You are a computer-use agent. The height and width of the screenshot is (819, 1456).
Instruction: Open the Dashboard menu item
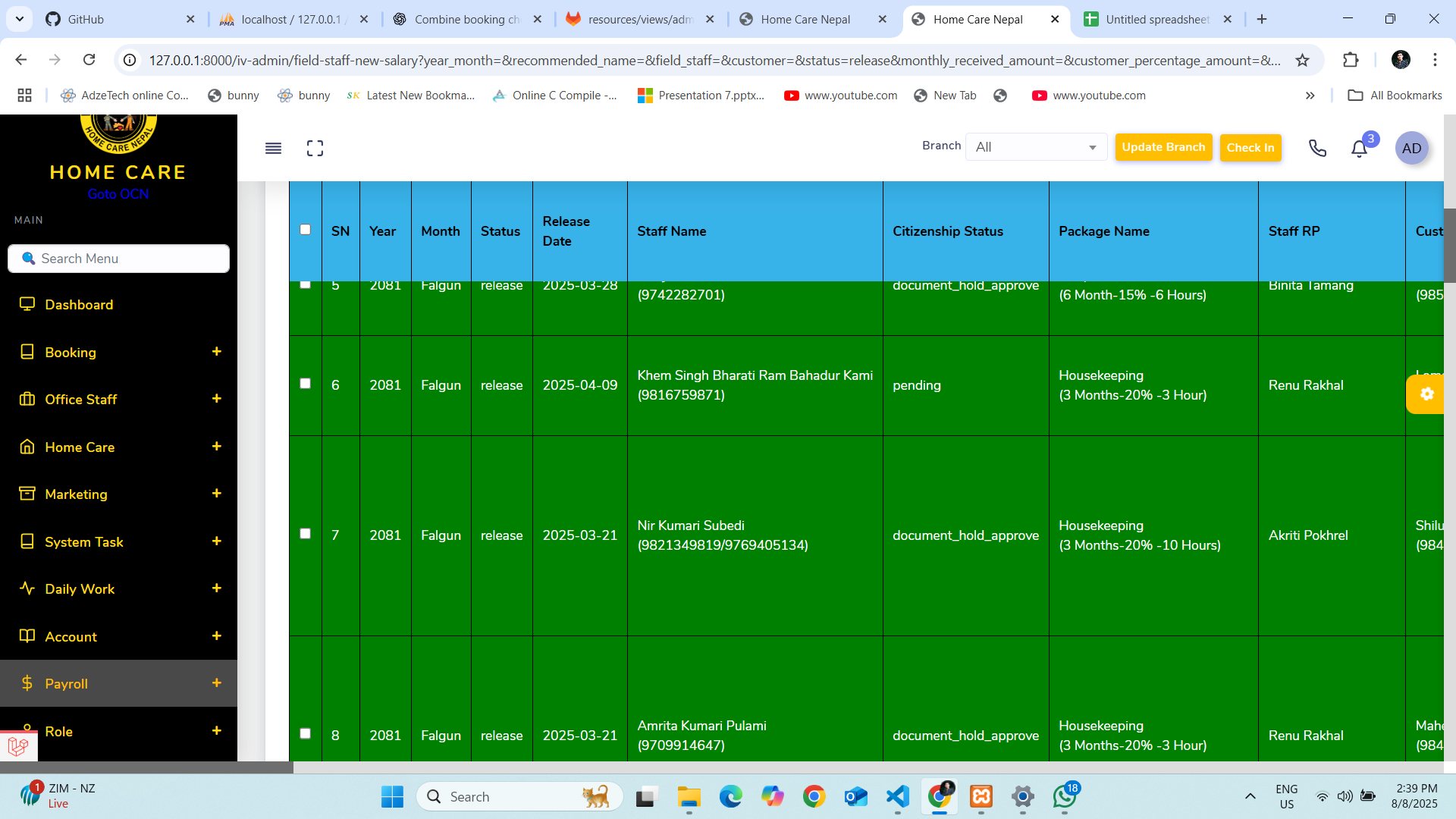[118, 304]
